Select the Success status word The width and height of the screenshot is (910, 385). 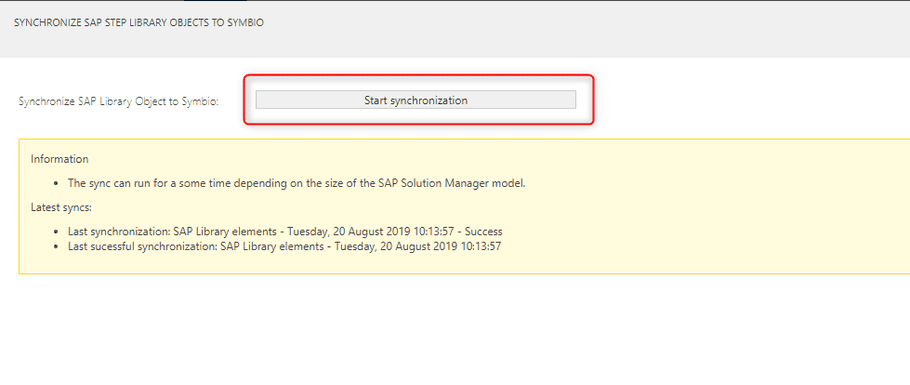[x=483, y=231]
